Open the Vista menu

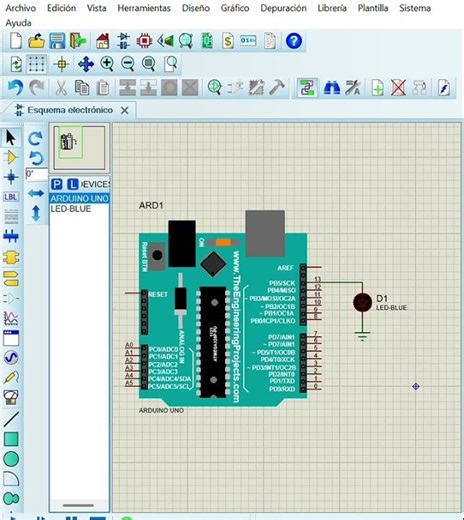point(97,8)
